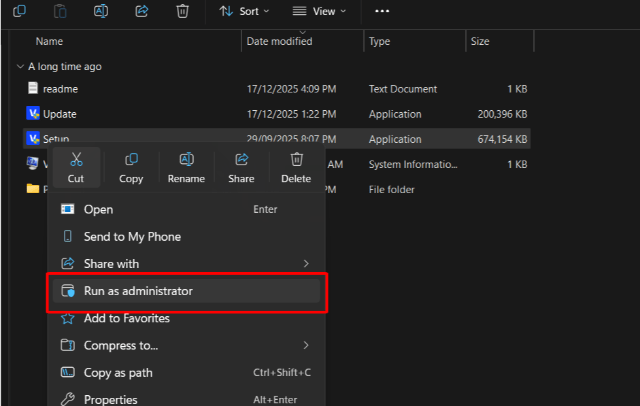Click the 'Text Document' type cell

click(403, 89)
